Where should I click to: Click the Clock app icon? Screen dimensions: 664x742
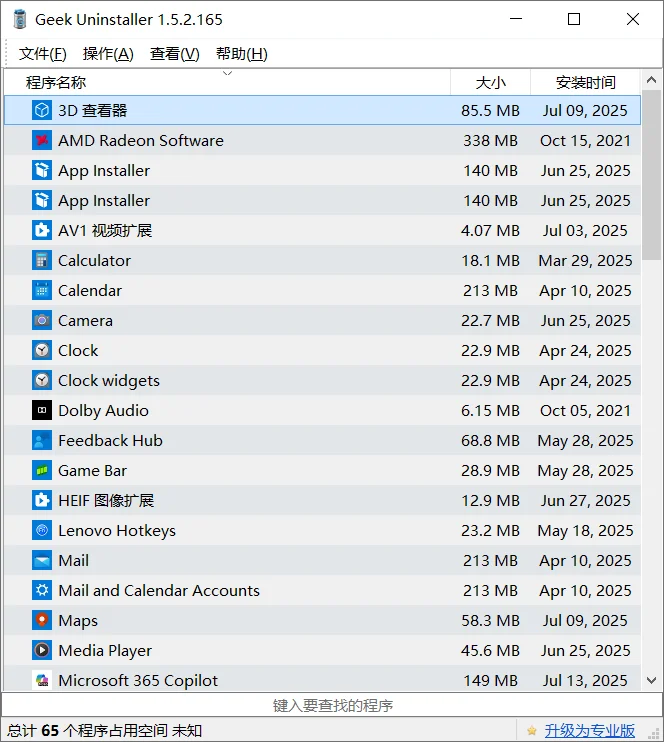pyautogui.click(x=42, y=350)
